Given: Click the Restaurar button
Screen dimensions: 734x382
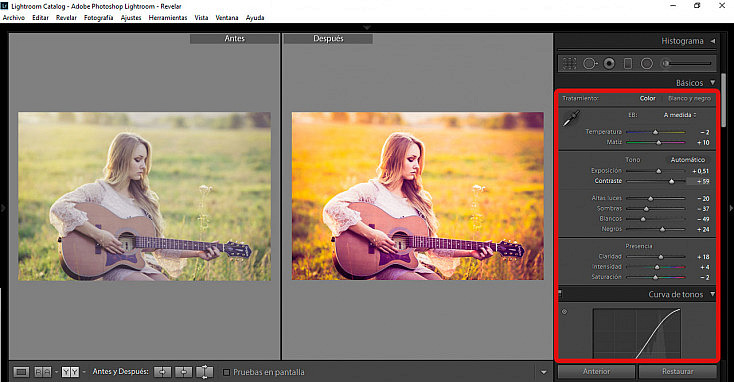Looking at the screenshot, I should pyautogui.click(x=677, y=371).
